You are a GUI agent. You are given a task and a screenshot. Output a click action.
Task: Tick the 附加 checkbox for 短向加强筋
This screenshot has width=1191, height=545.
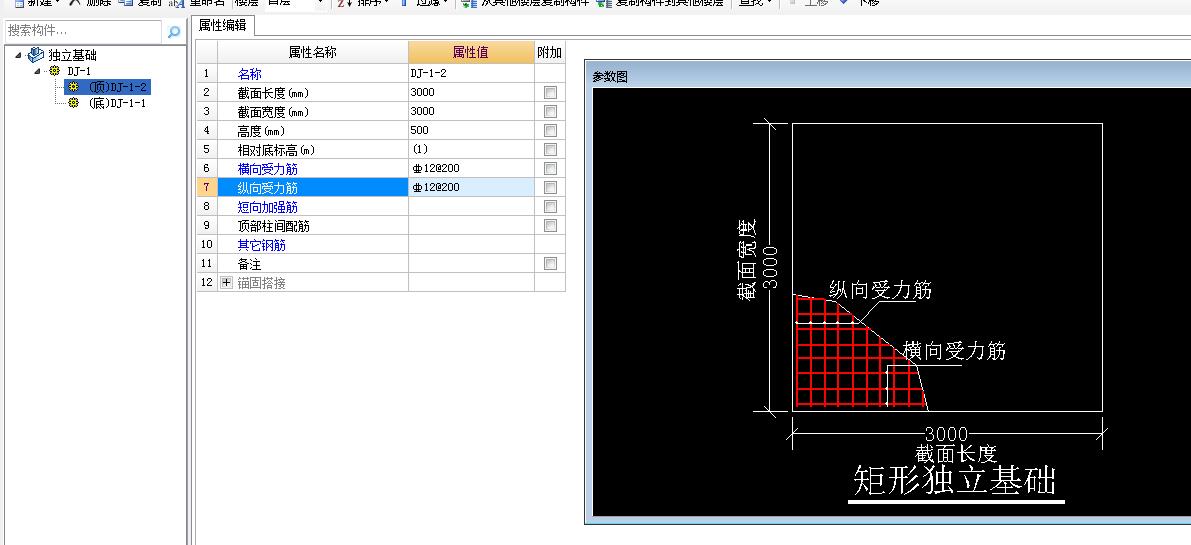click(x=550, y=206)
